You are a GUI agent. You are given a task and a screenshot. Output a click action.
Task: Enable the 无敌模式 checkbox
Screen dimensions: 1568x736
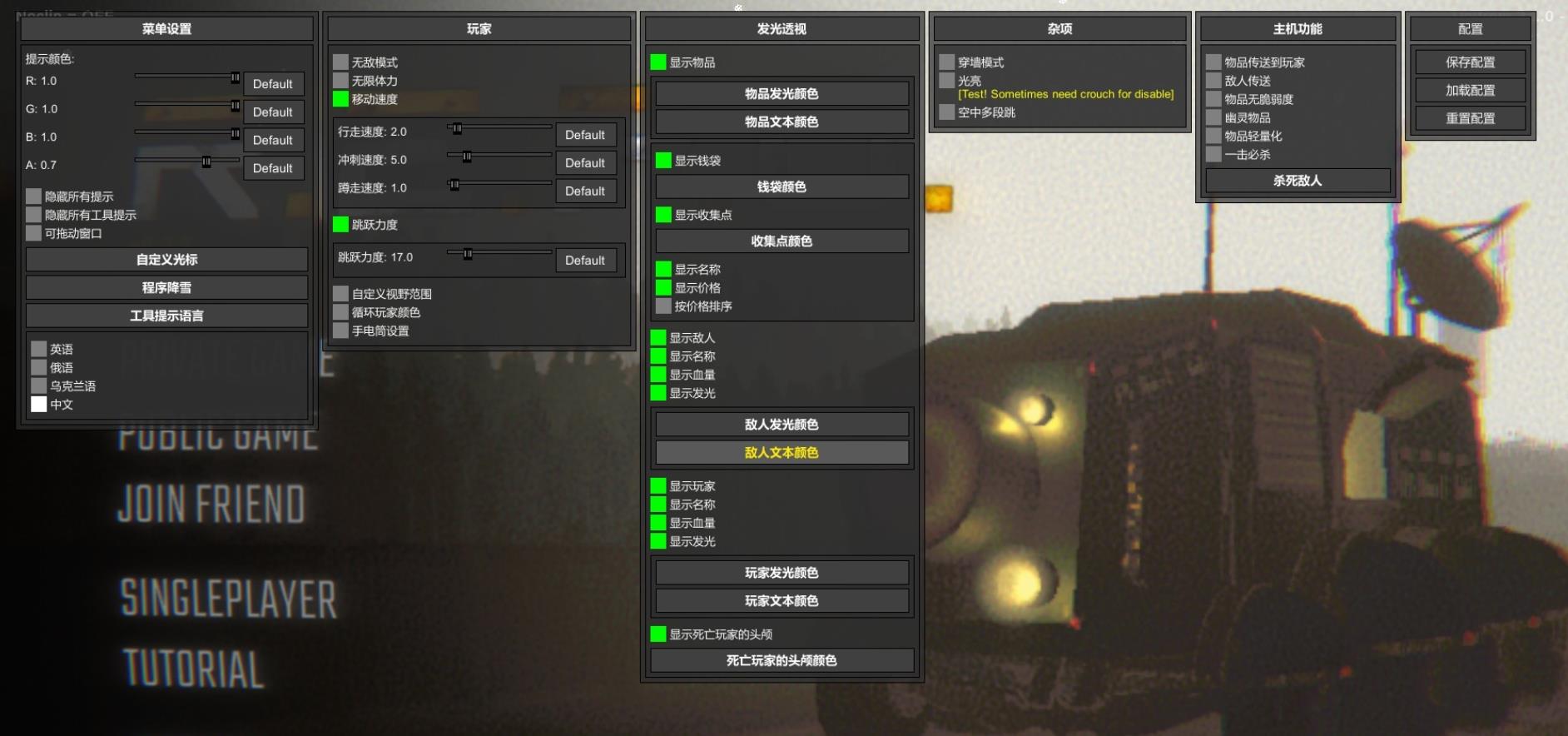pos(340,62)
